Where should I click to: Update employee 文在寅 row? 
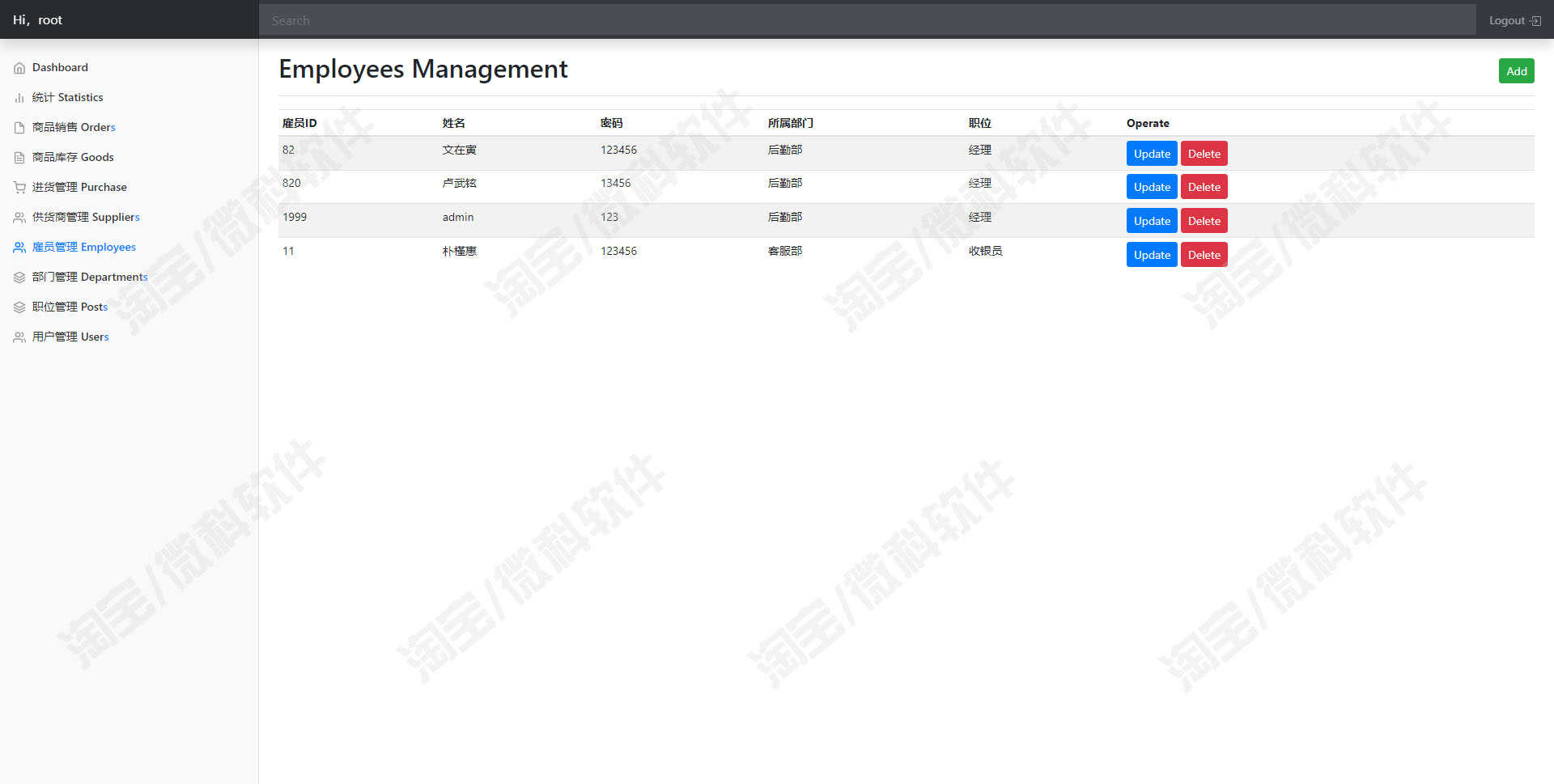tap(1152, 154)
